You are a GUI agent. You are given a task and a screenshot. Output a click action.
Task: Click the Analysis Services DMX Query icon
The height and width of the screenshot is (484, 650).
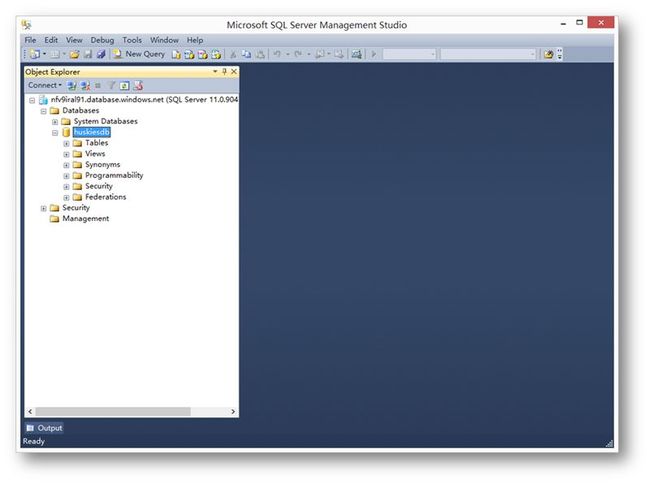coord(203,54)
